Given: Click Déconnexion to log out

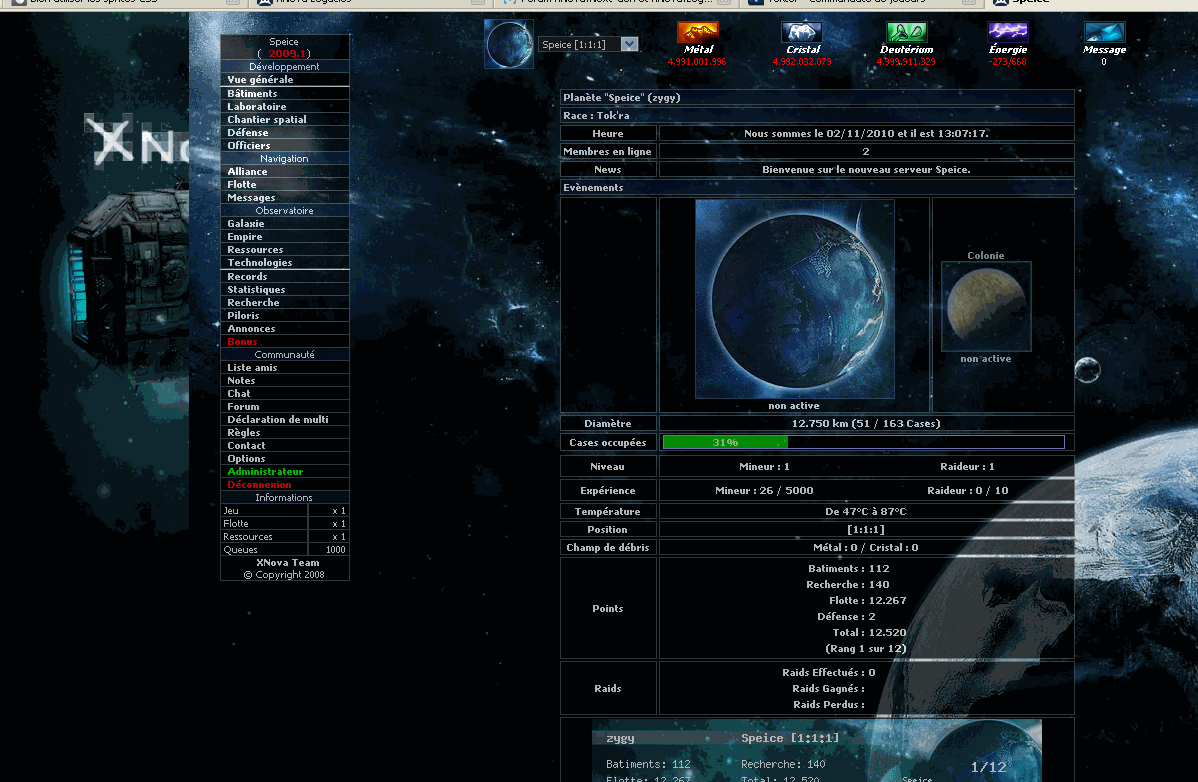Looking at the screenshot, I should pos(259,484).
